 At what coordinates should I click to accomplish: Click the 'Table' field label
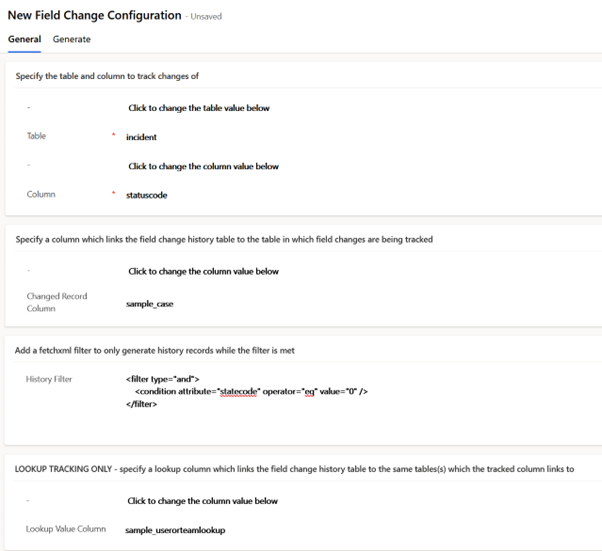pos(36,136)
